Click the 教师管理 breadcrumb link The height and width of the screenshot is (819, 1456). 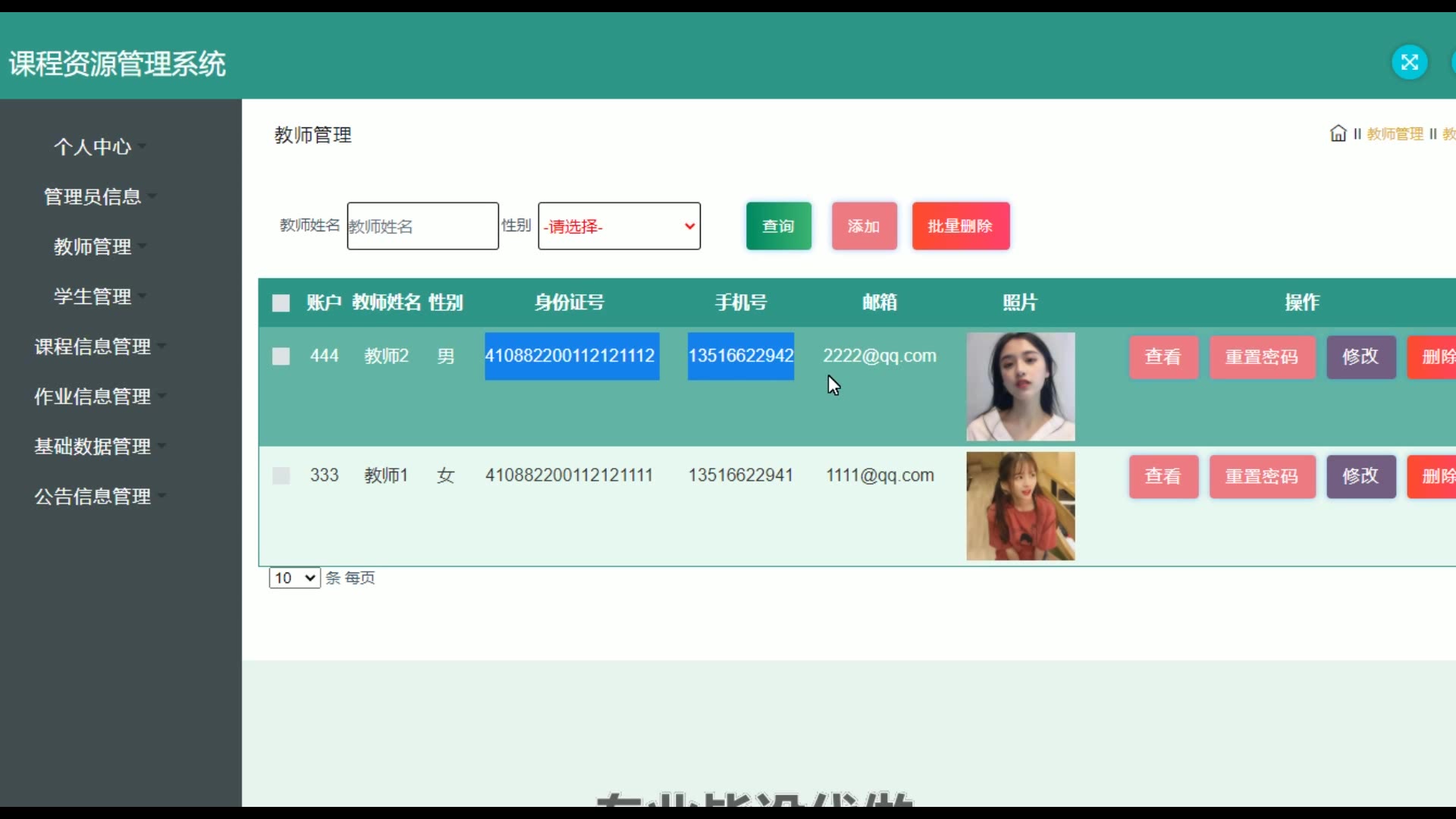tap(1395, 134)
